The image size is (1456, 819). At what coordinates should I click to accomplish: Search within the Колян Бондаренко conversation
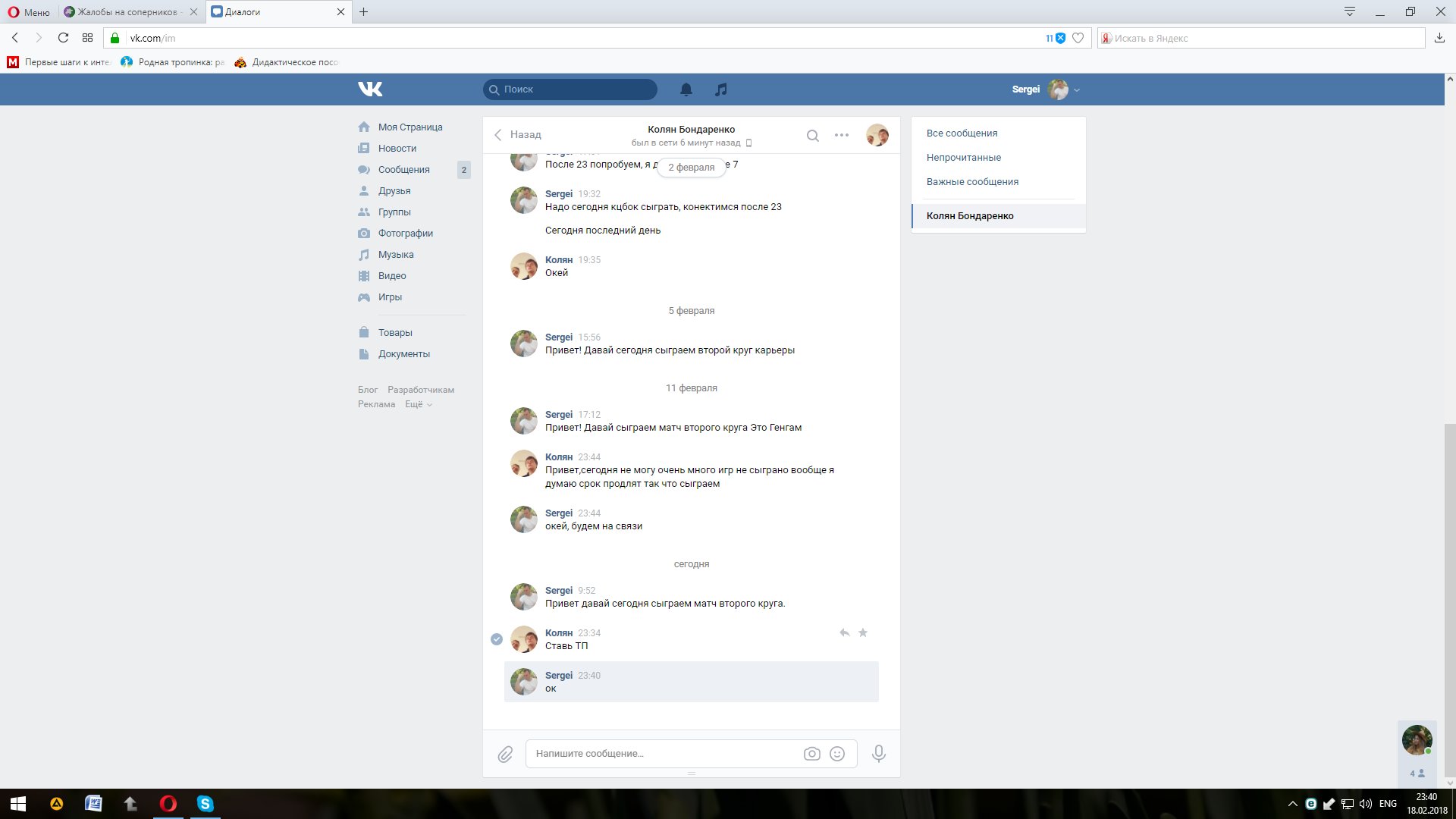(813, 136)
